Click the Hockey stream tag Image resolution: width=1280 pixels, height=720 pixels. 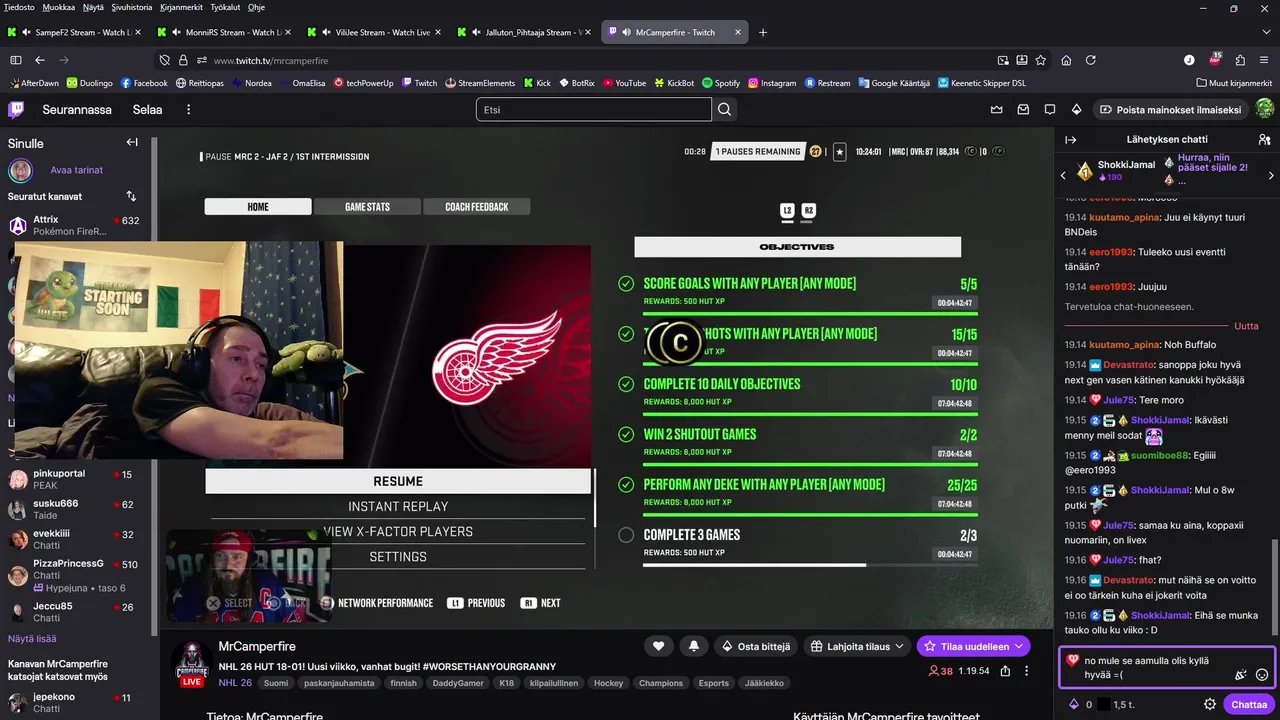(x=608, y=683)
